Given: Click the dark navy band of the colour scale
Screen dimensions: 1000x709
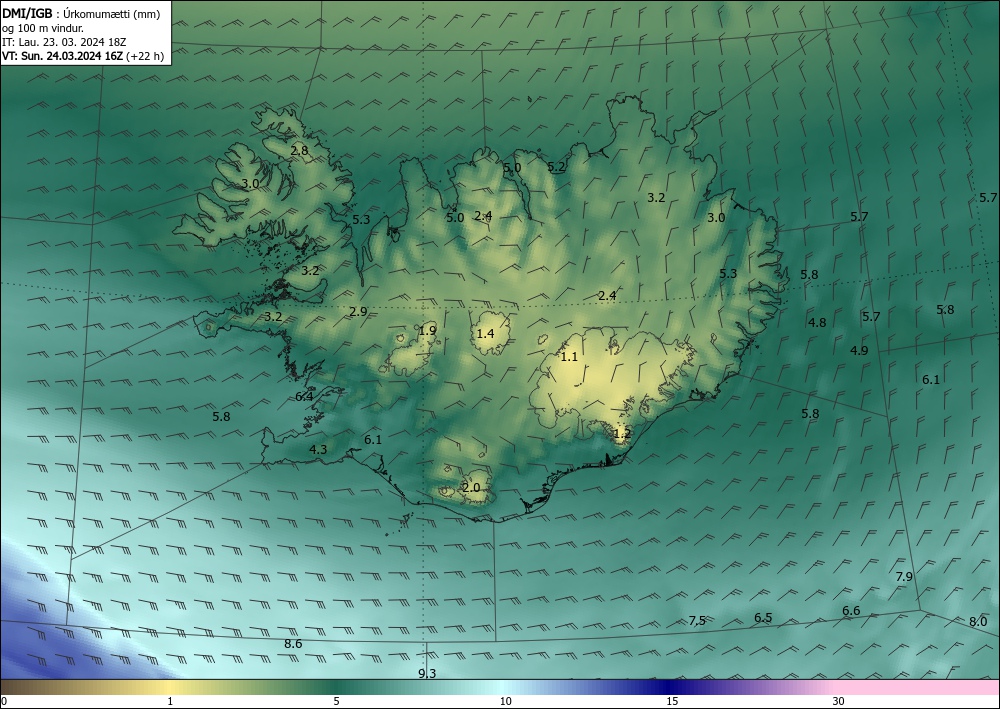Looking at the screenshot, I should pos(670,687).
